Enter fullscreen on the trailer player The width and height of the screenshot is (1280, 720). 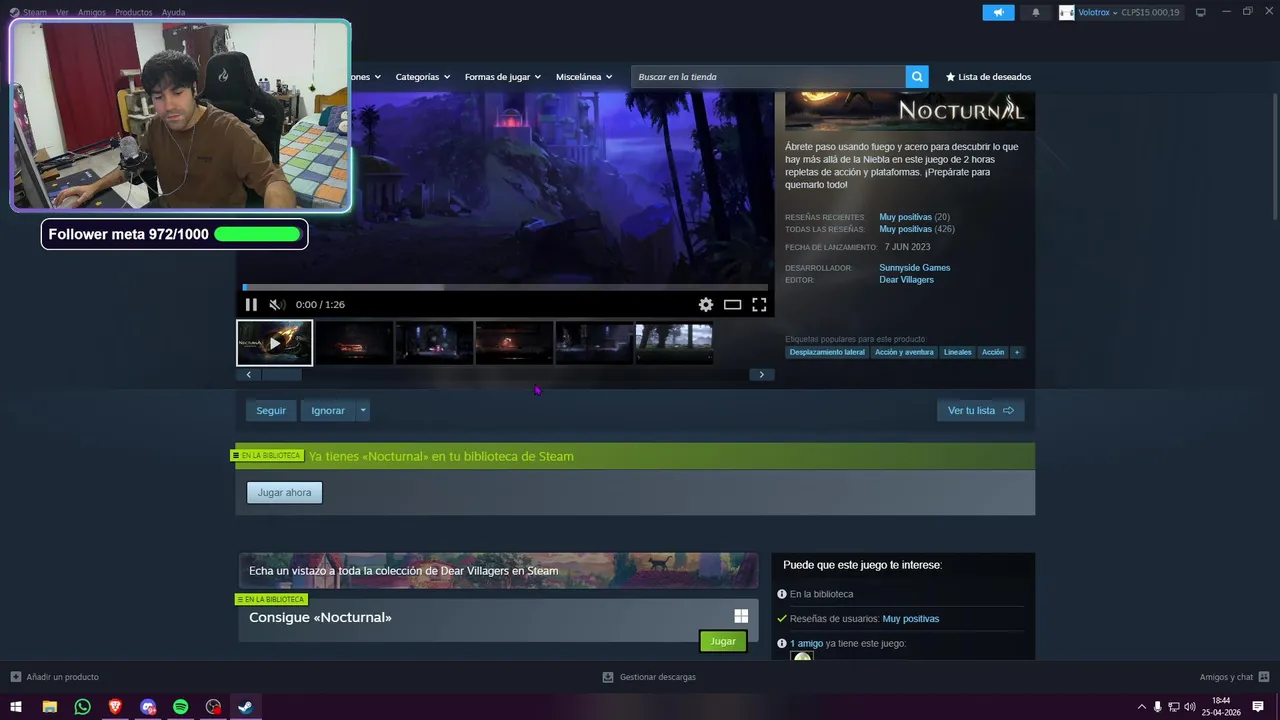coord(759,305)
